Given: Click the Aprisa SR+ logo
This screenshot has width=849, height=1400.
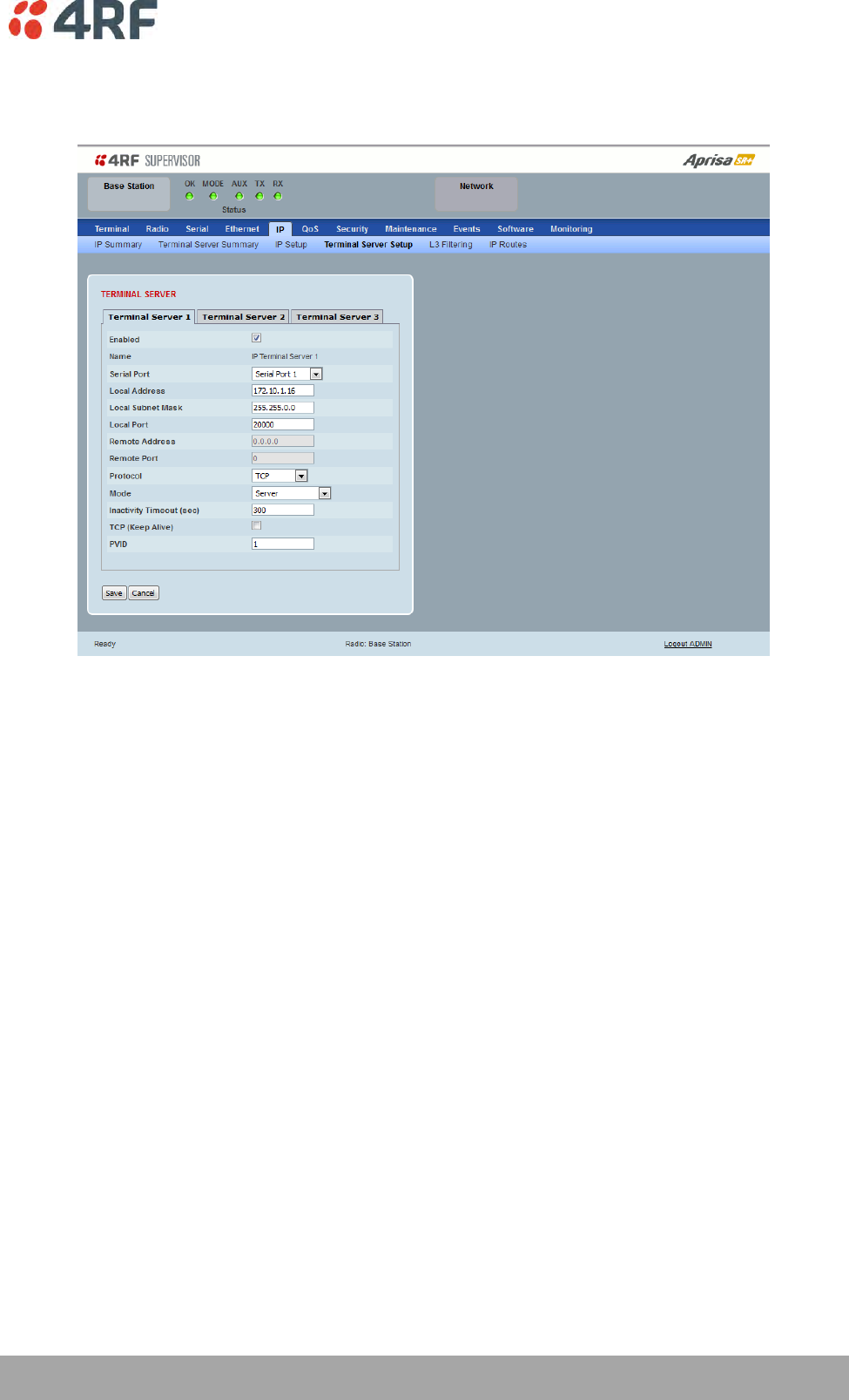Looking at the screenshot, I should (x=718, y=160).
